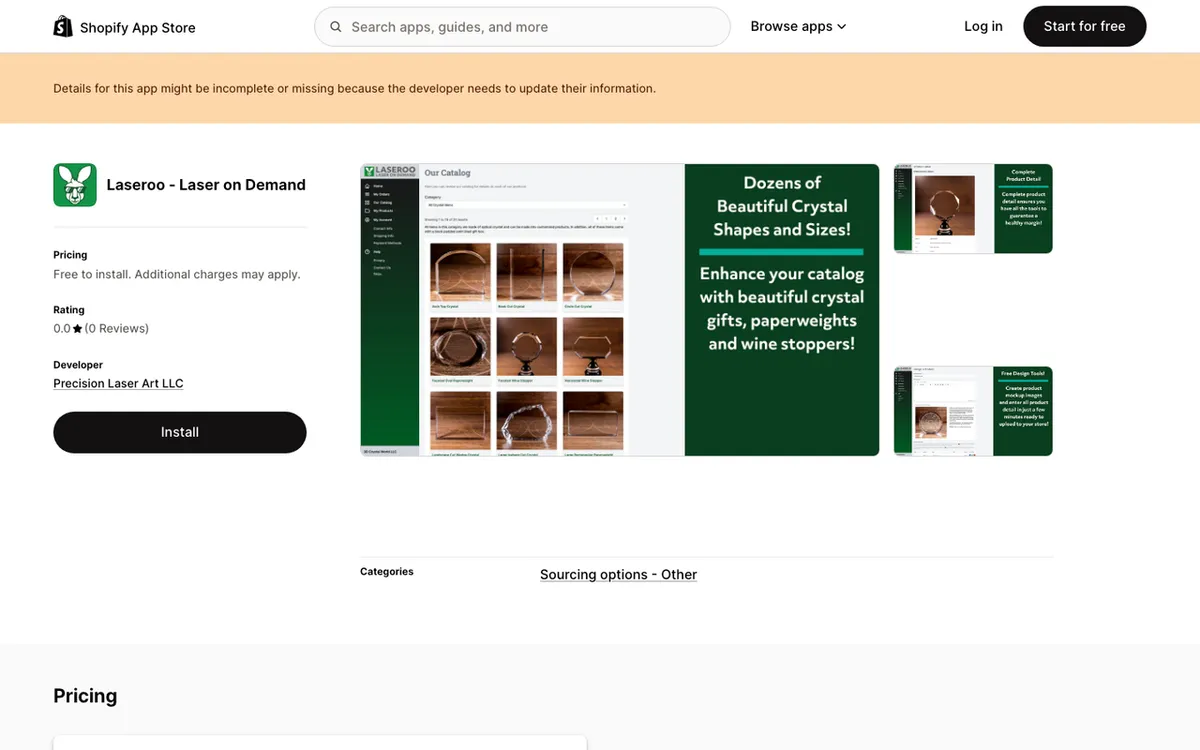Click the Start for free button
Viewport: 1200px width, 750px height.
coord(1084,27)
